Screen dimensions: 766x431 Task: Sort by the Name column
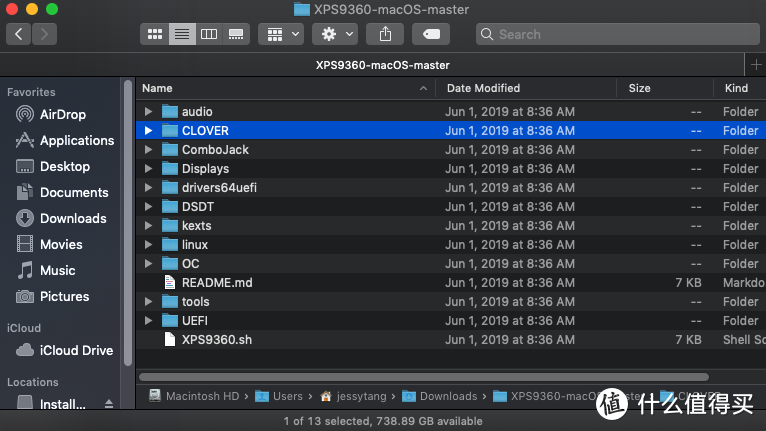(x=285, y=88)
